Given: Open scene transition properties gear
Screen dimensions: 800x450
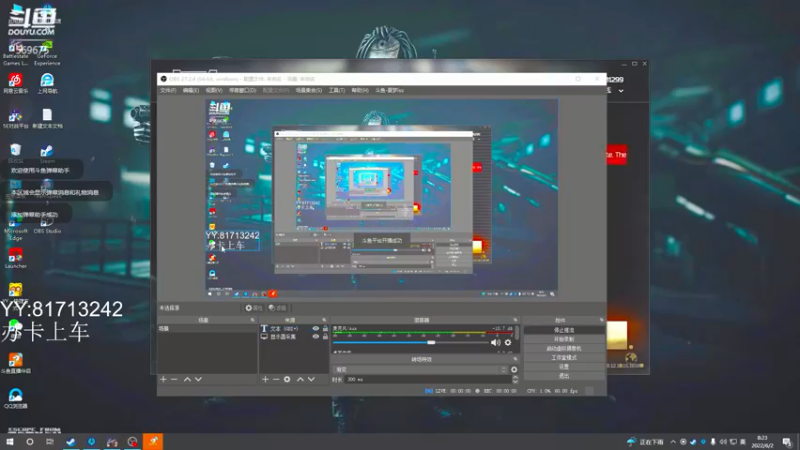Looking at the screenshot, I should [514, 369].
